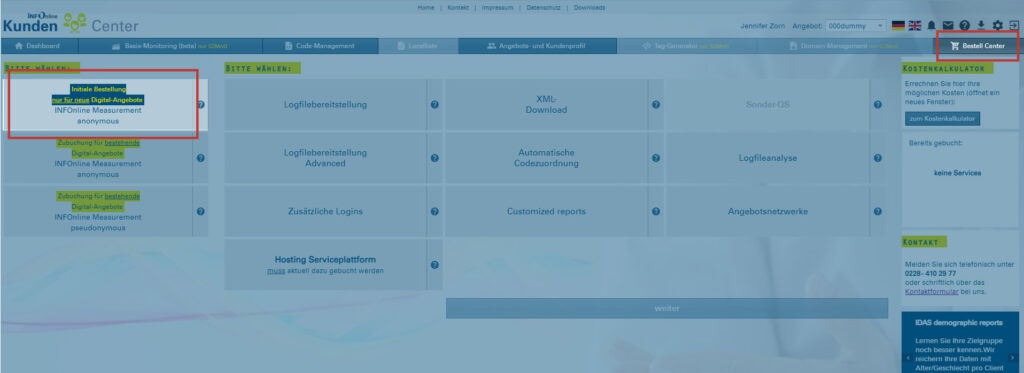Viewport: 1024px width, 373px height.
Task: Toggle the Zusätzliche Logins service tile
Action: tap(325, 212)
